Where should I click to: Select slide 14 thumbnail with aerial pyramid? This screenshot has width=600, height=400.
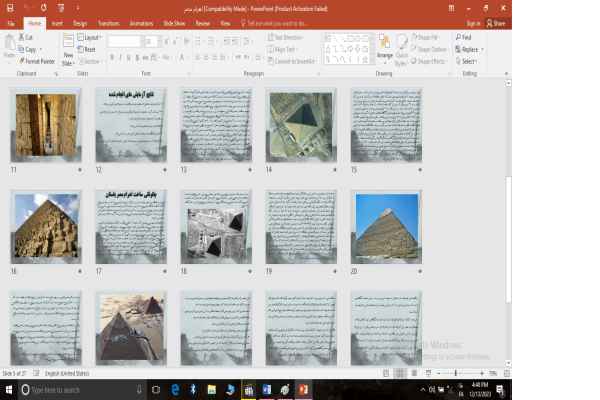(301, 125)
